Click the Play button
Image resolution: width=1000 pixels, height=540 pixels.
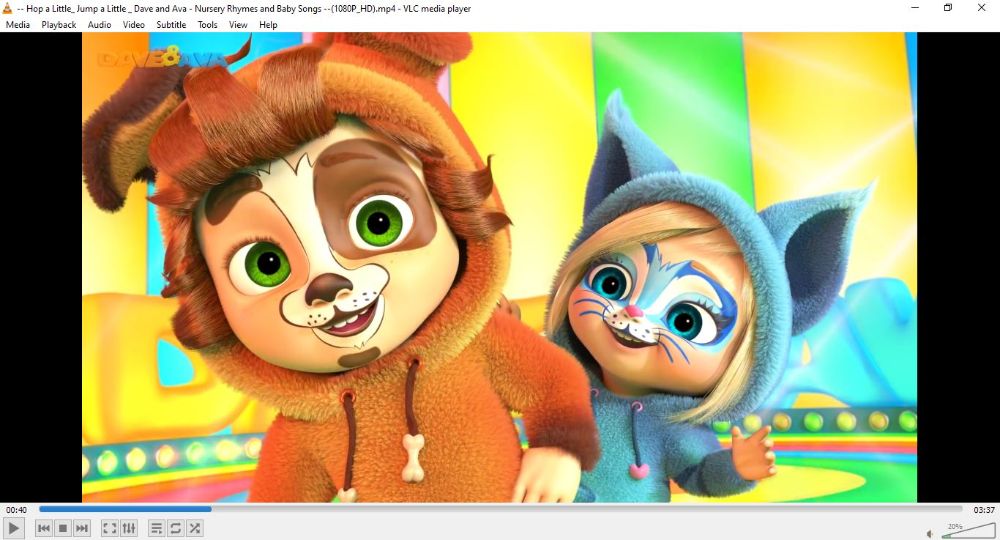[x=13, y=528]
